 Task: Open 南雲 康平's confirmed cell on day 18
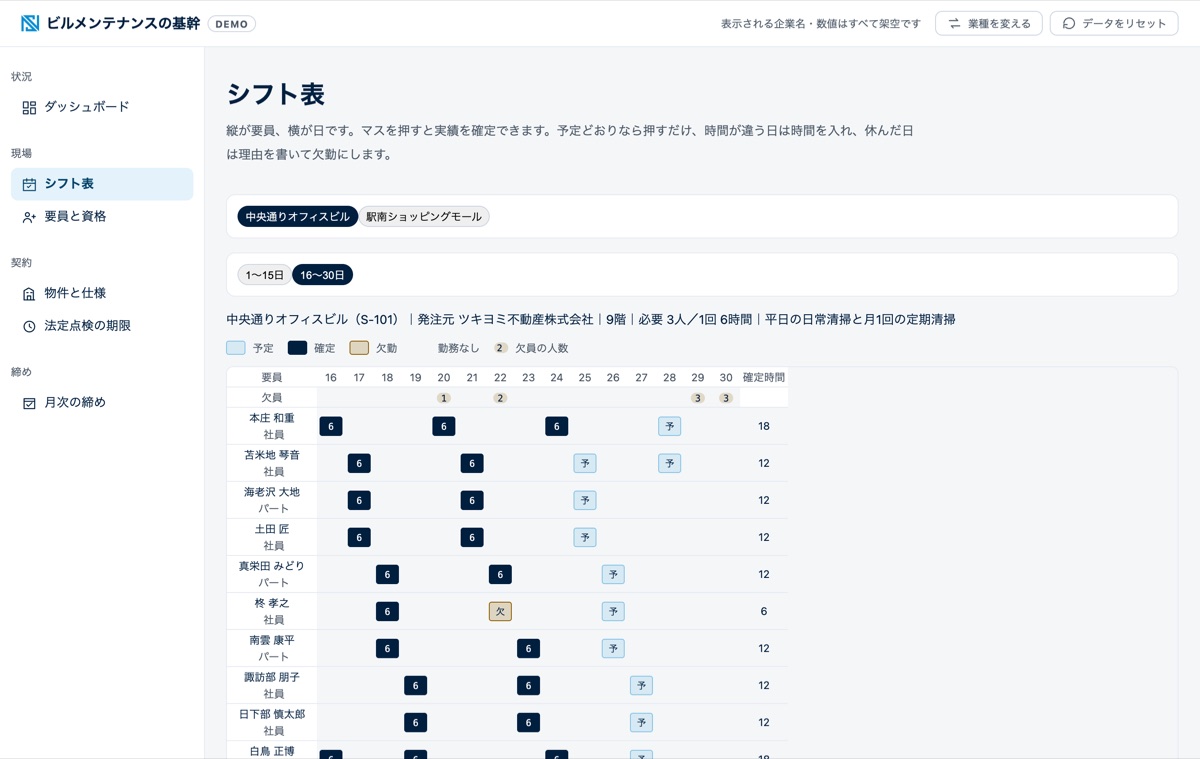(387, 648)
